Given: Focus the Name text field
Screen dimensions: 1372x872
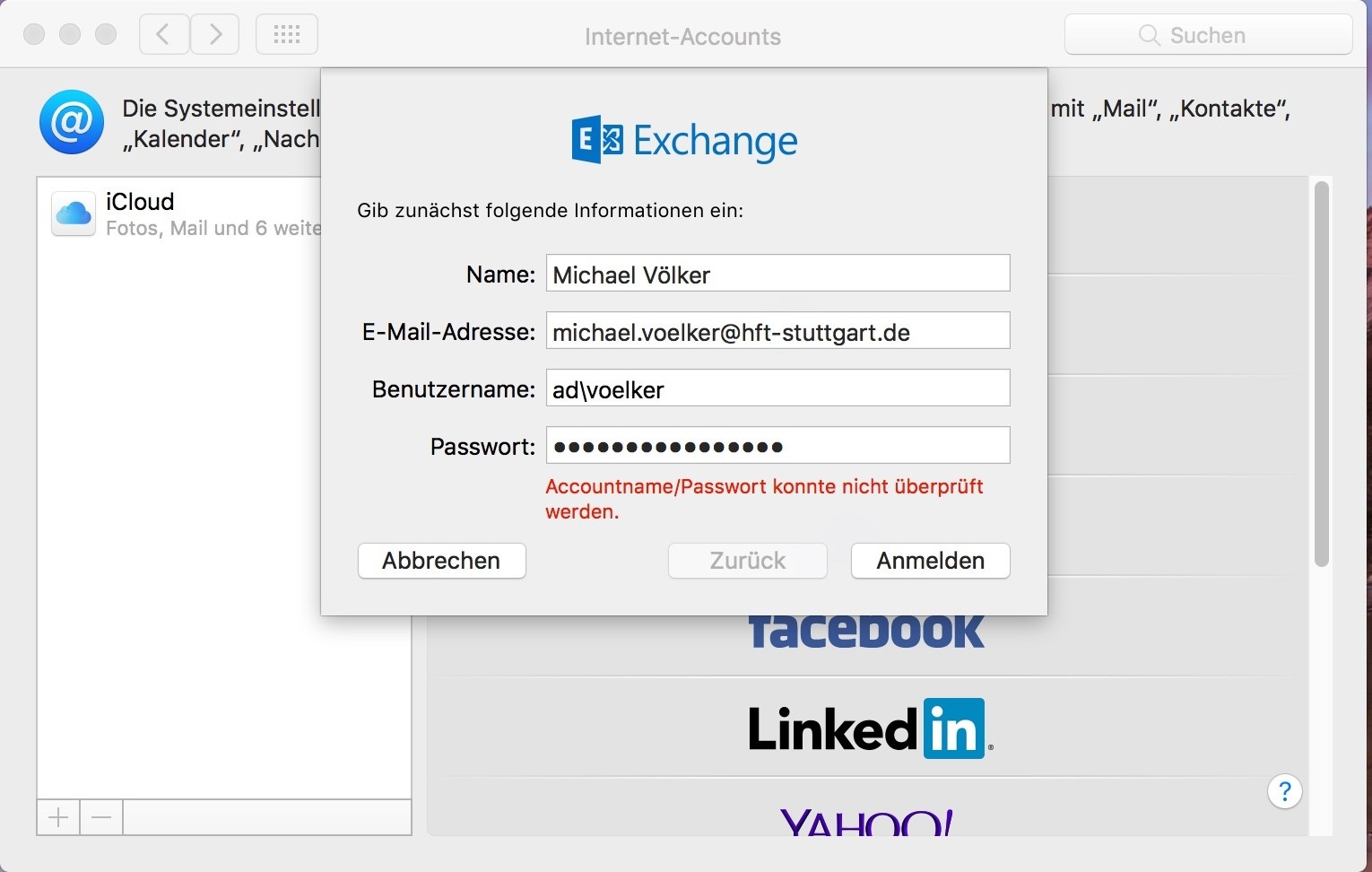Looking at the screenshot, I should coord(778,274).
